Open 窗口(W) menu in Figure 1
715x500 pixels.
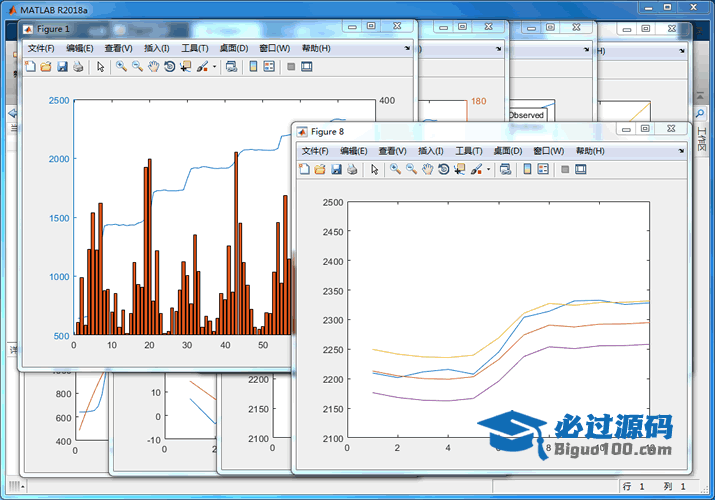coord(275,48)
